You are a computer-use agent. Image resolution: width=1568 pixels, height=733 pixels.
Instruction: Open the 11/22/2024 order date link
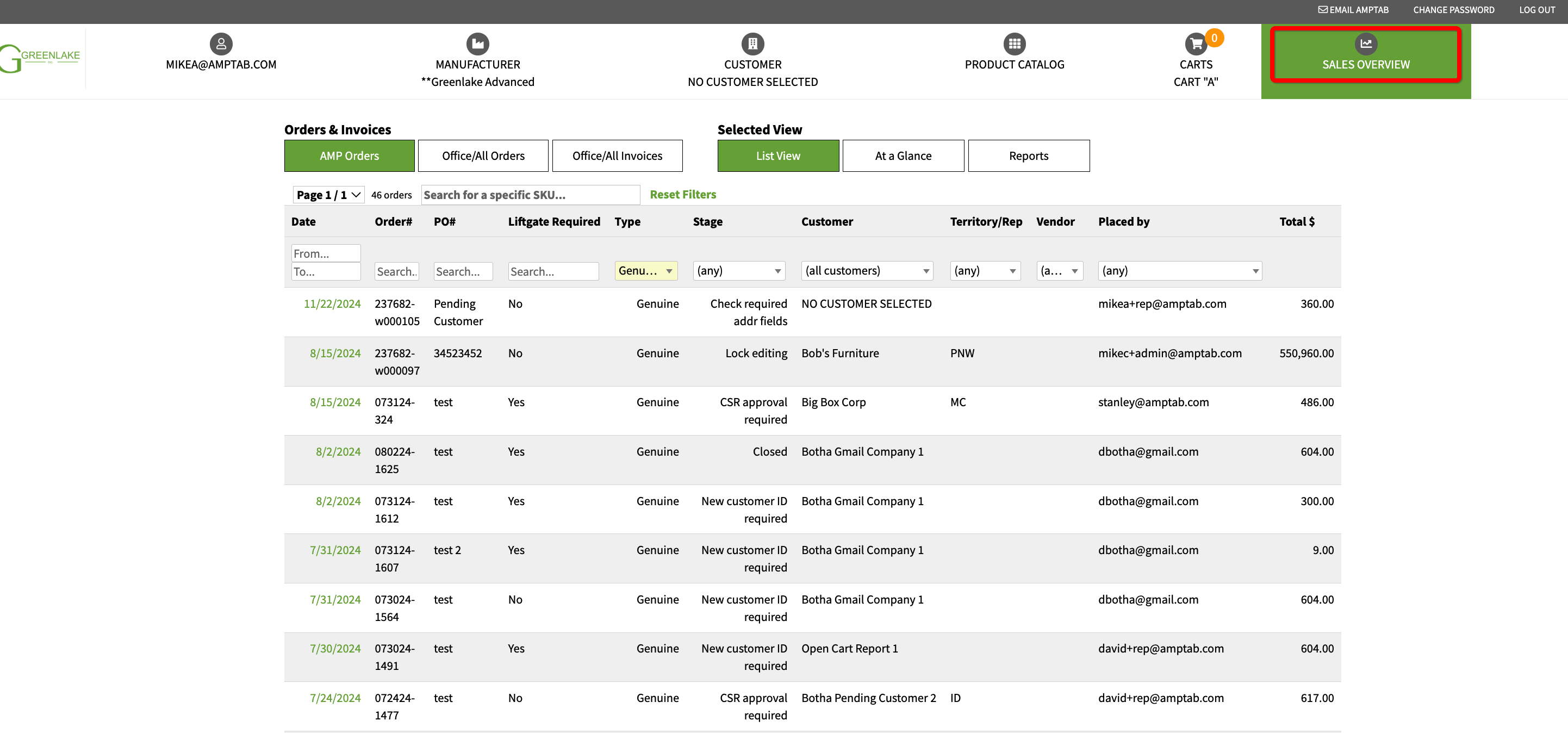pyautogui.click(x=332, y=304)
